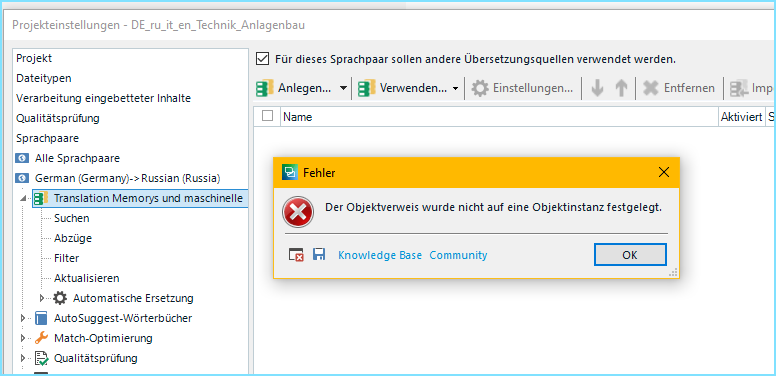Select Automatische Ersetzung tree entry
This screenshot has width=776, height=376.
click(133, 298)
